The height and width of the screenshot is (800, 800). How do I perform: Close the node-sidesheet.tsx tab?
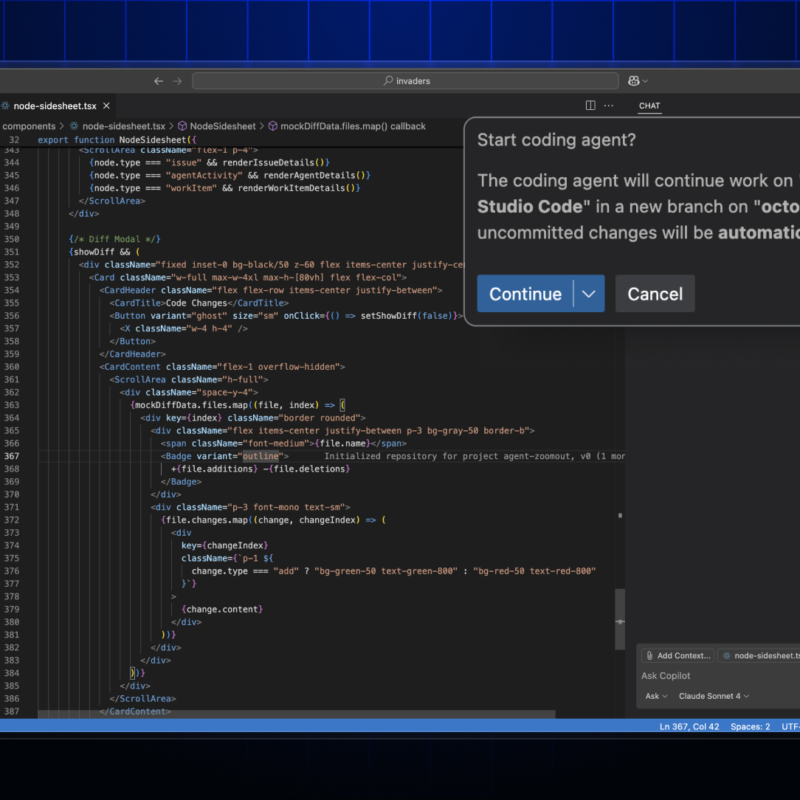(x=105, y=106)
